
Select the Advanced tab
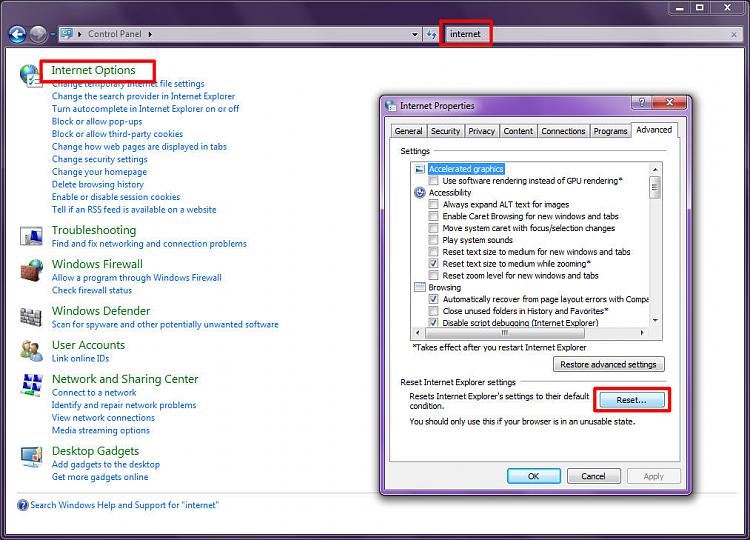click(x=654, y=130)
